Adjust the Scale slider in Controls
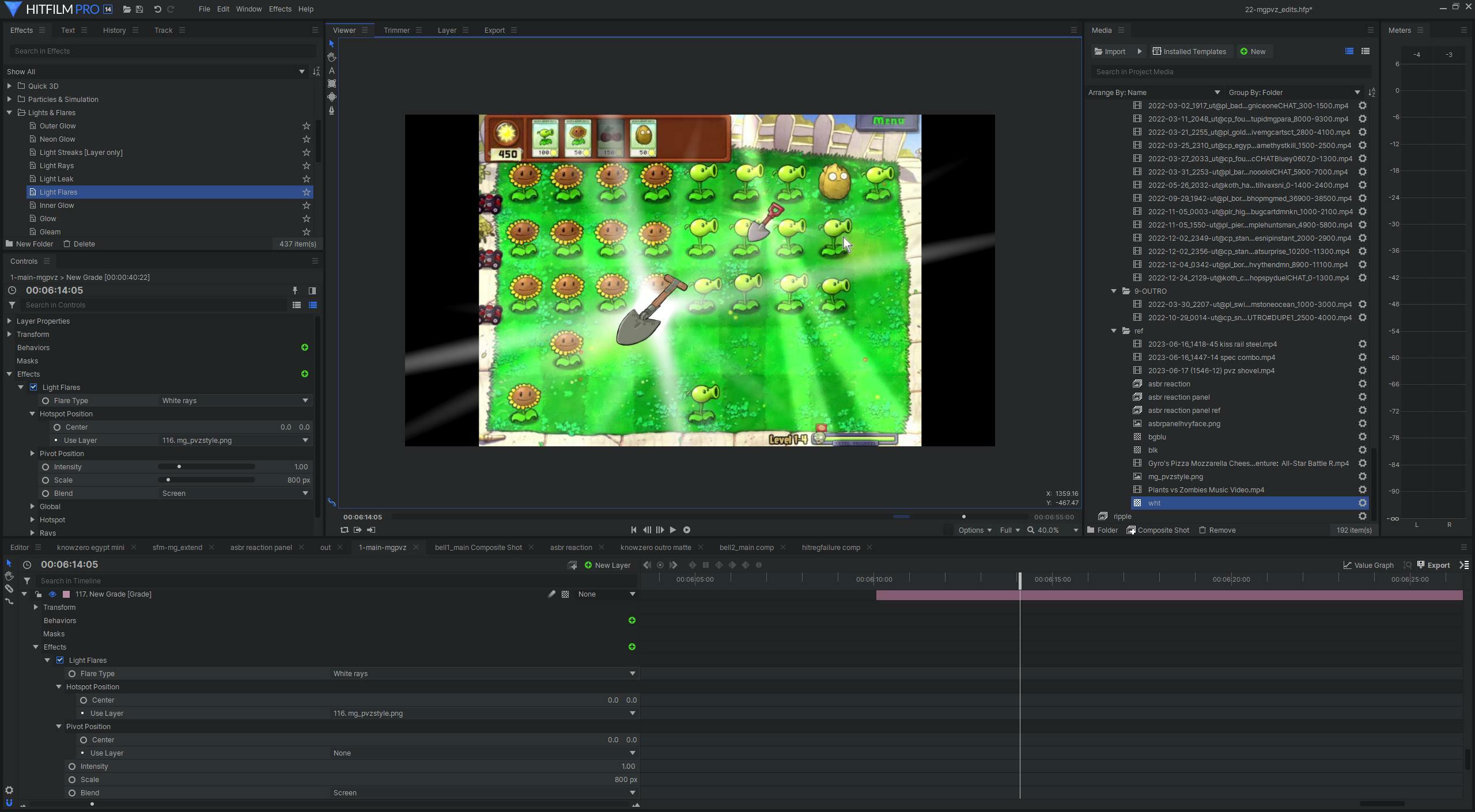Viewport: 1475px width, 812px height. click(207, 480)
